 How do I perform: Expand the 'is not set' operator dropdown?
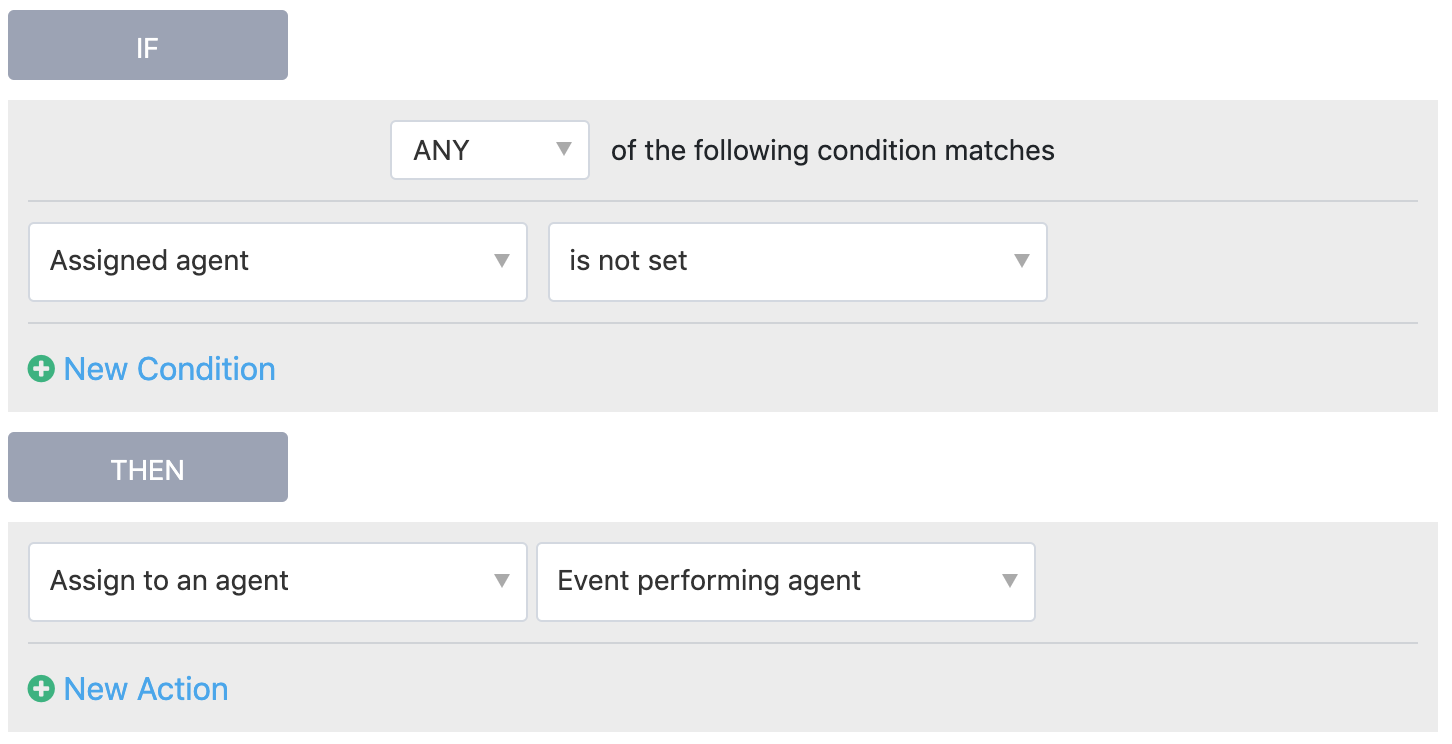point(797,262)
